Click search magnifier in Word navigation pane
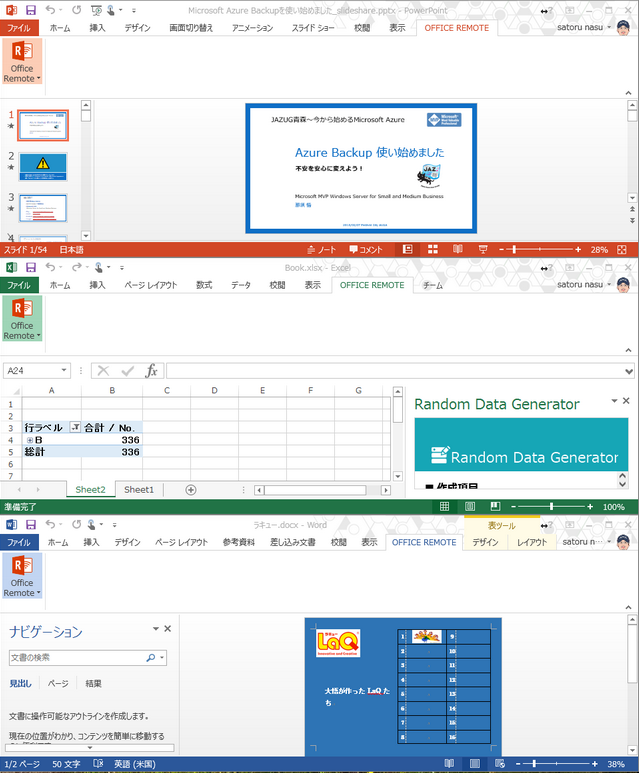This screenshot has width=639, height=773. [151, 658]
